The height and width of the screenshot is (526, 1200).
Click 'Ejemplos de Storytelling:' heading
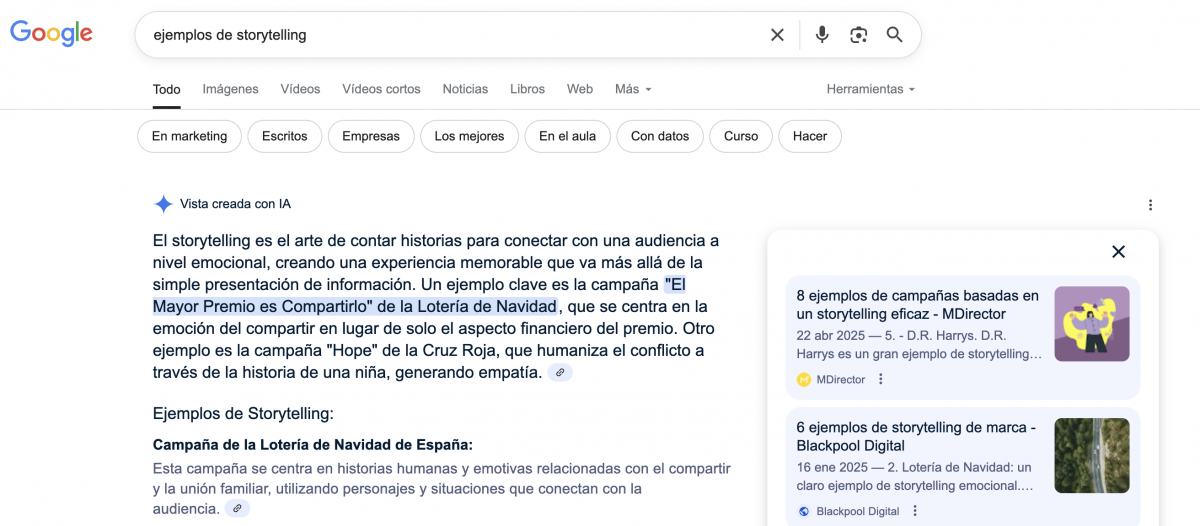coord(243,413)
